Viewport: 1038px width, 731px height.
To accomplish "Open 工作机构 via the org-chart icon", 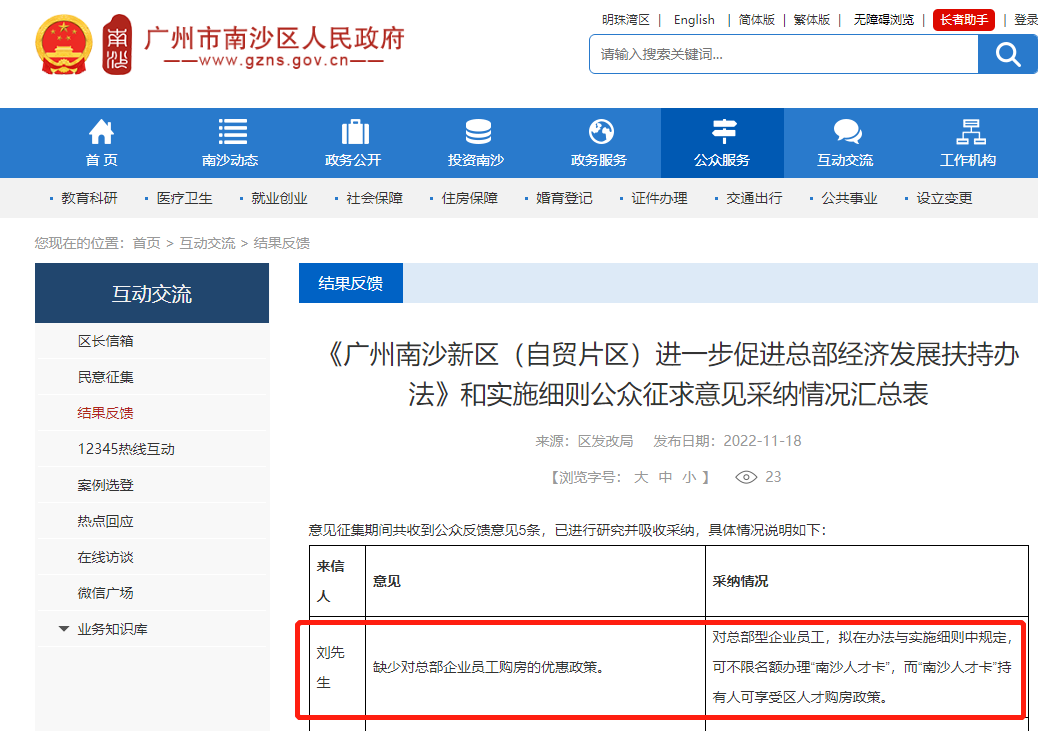I will coord(969,130).
